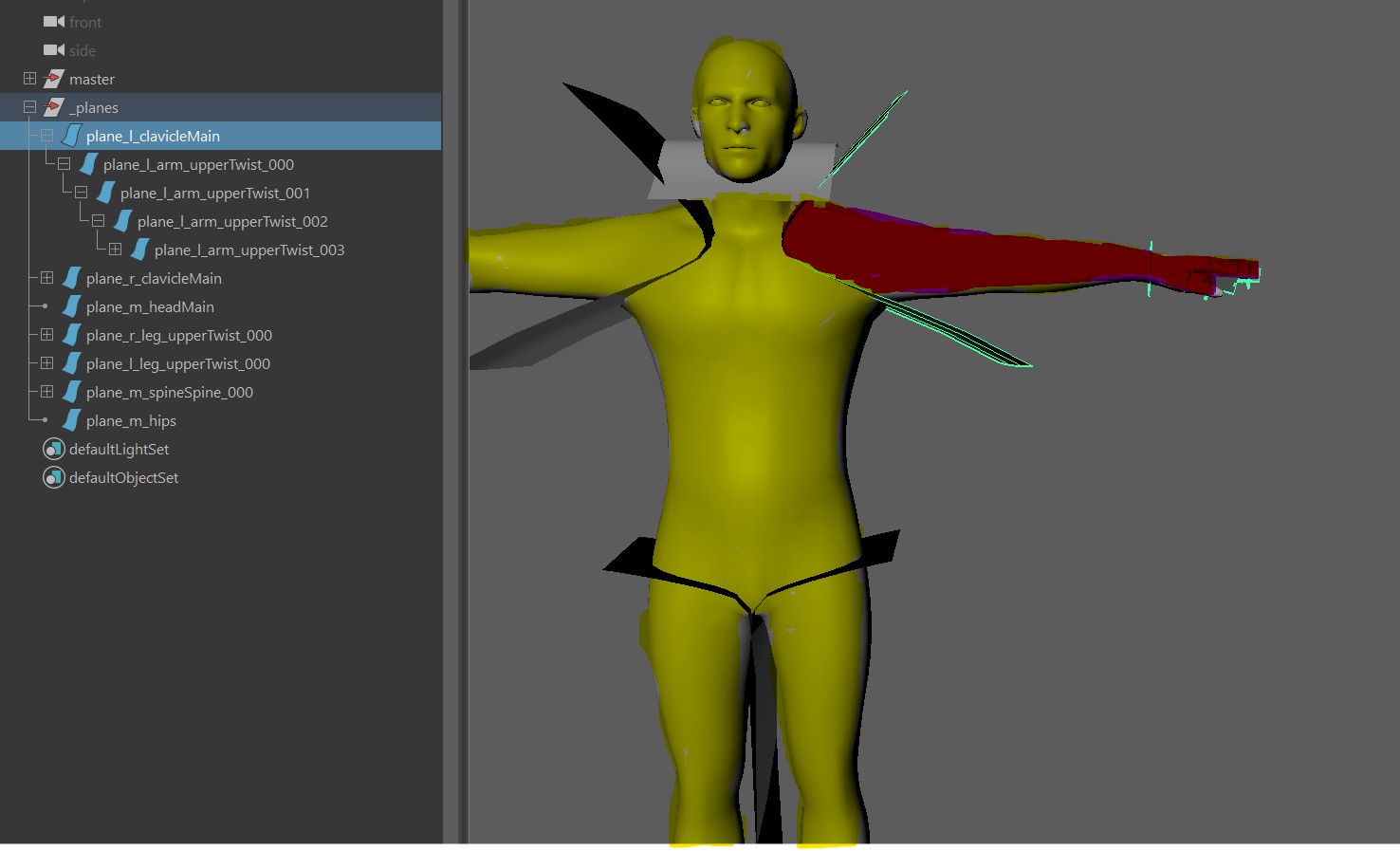Click the plane_l_clavicleMain surface icon
This screenshot has height=851, width=1400.
(71, 137)
